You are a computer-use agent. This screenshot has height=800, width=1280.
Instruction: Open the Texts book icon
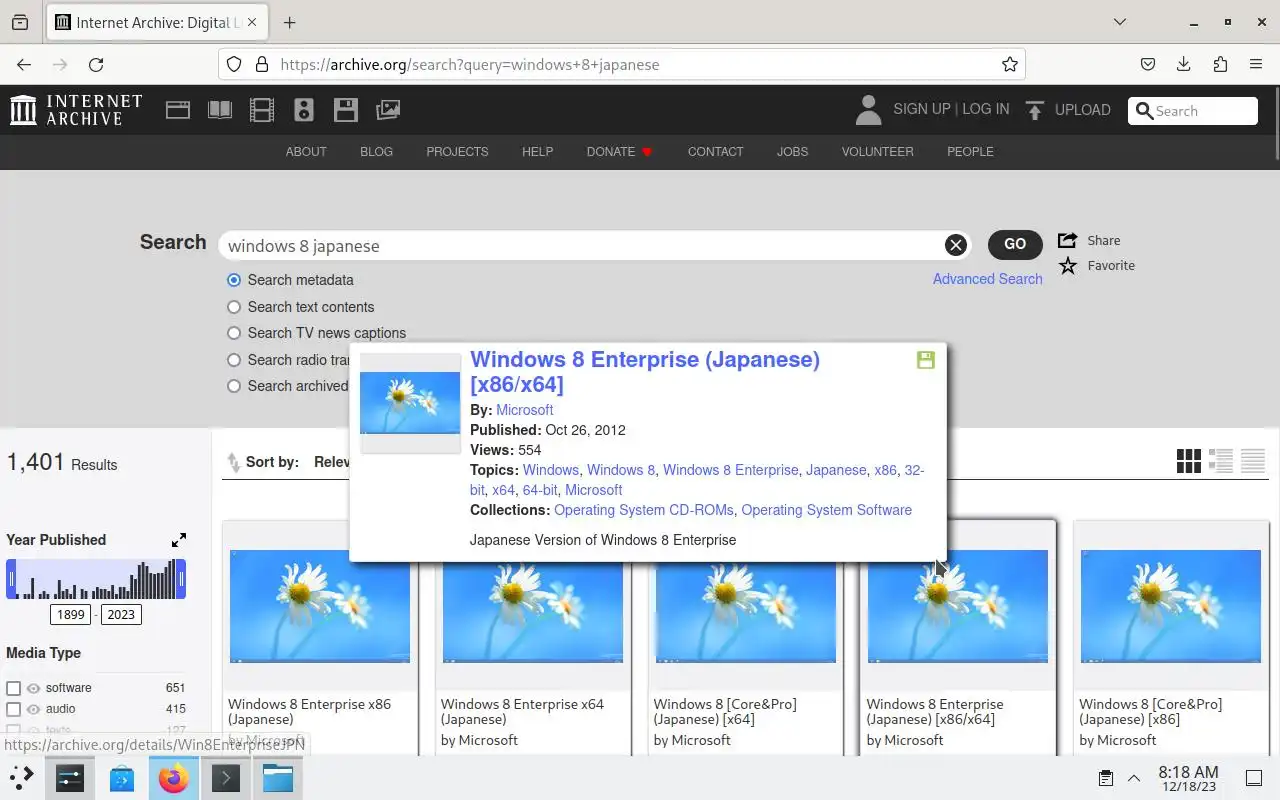[x=220, y=110]
